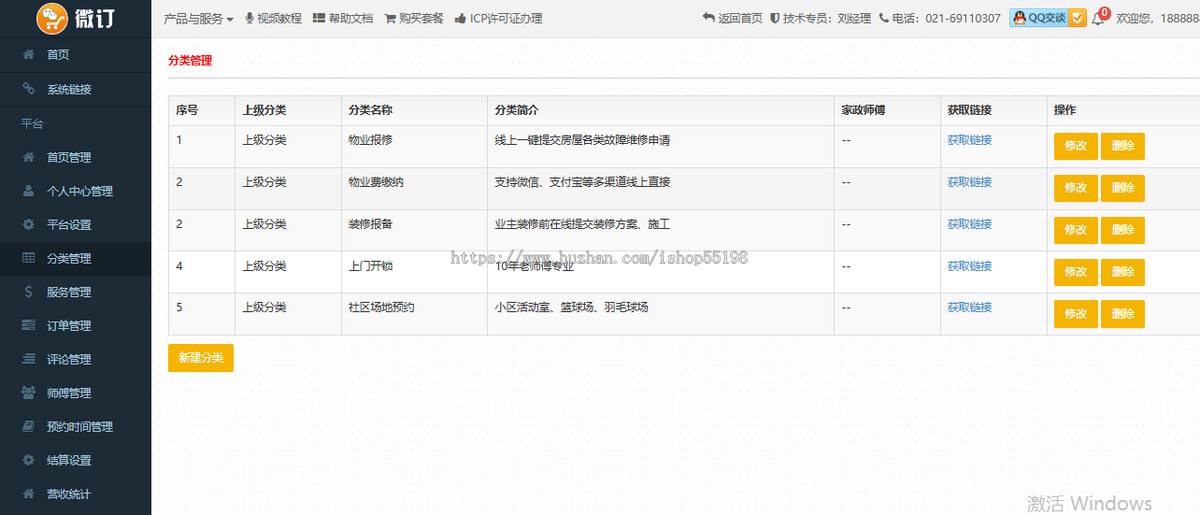Open the notification bell icon
The width and height of the screenshot is (1200, 515).
coord(1098,19)
